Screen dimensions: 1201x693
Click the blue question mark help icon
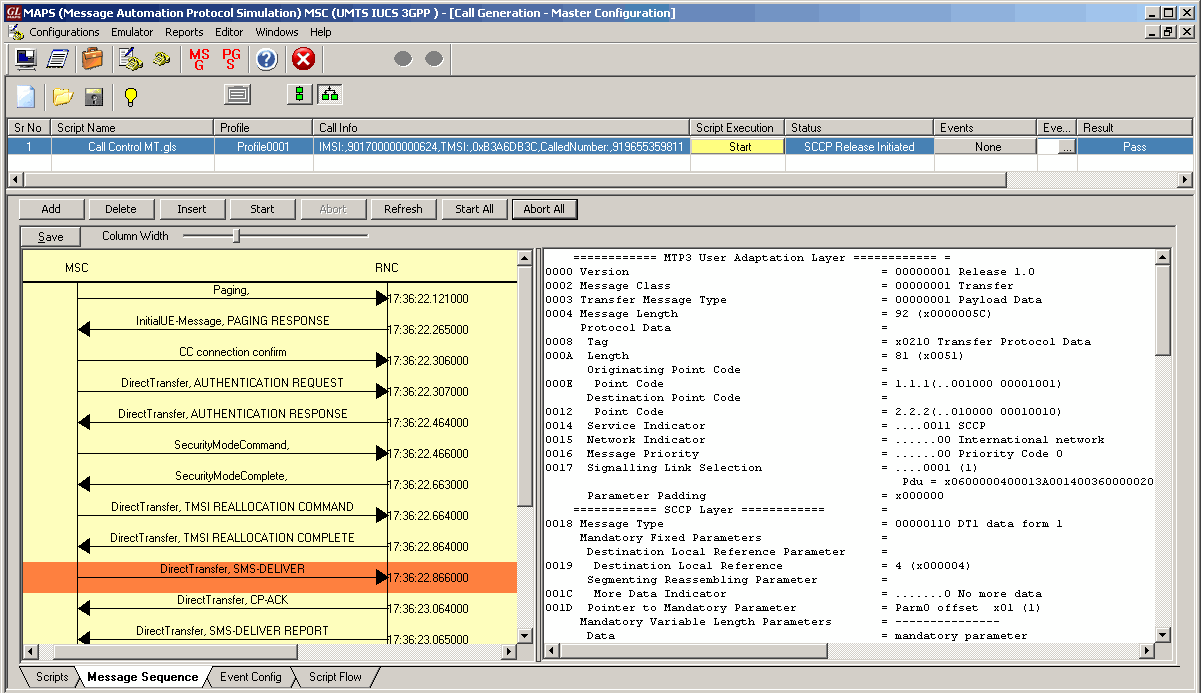(x=266, y=59)
